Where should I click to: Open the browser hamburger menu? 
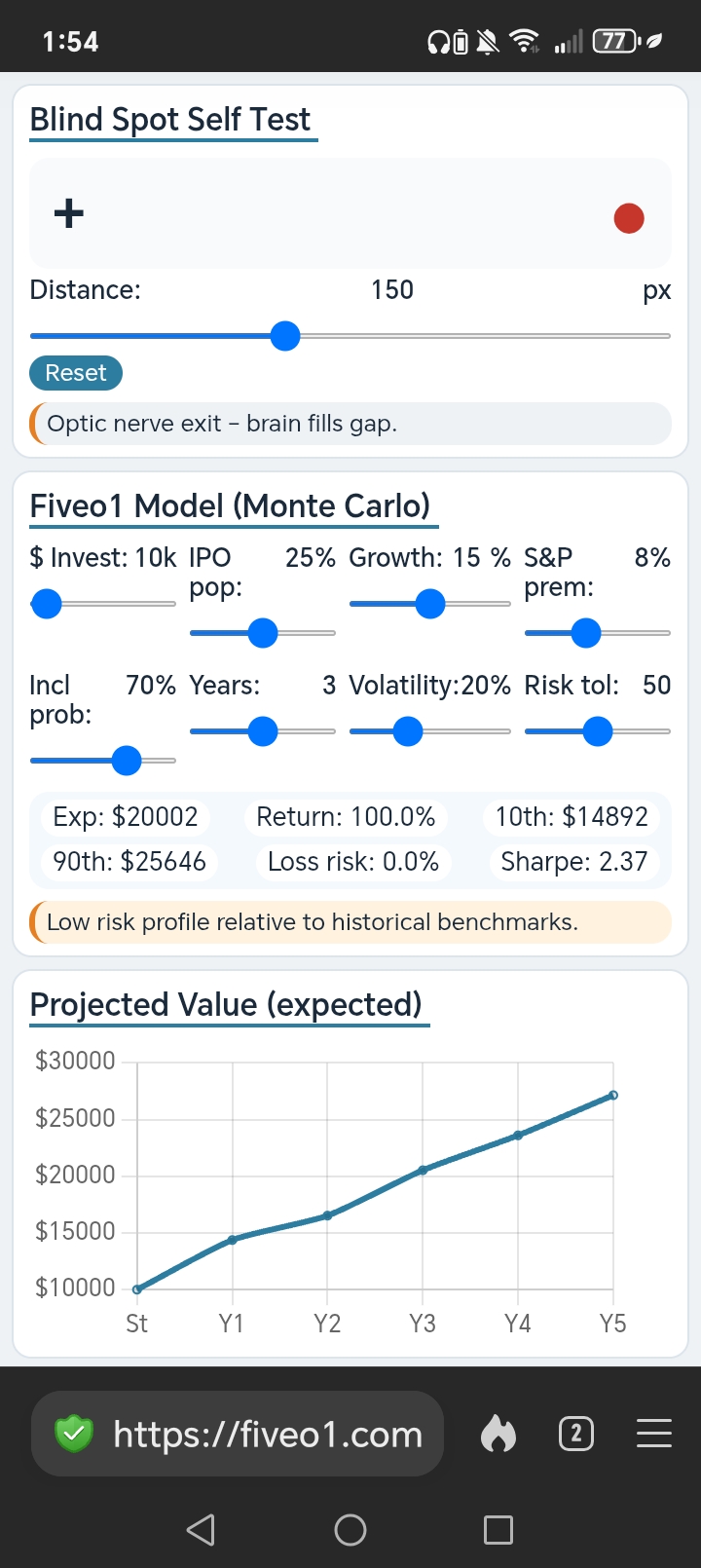click(x=654, y=1434)
